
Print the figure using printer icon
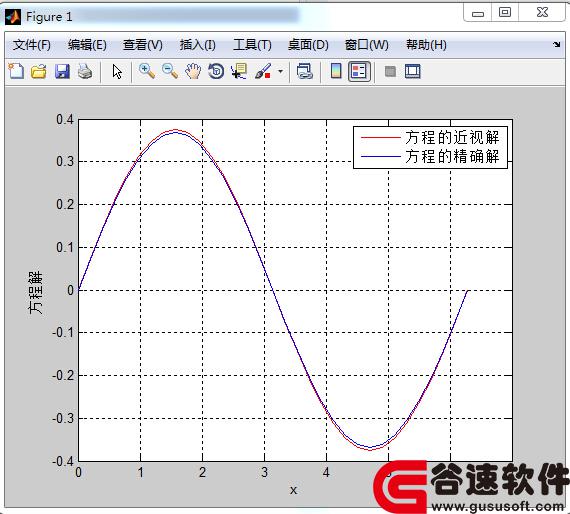pyautogui.click(x=85, y=71)
